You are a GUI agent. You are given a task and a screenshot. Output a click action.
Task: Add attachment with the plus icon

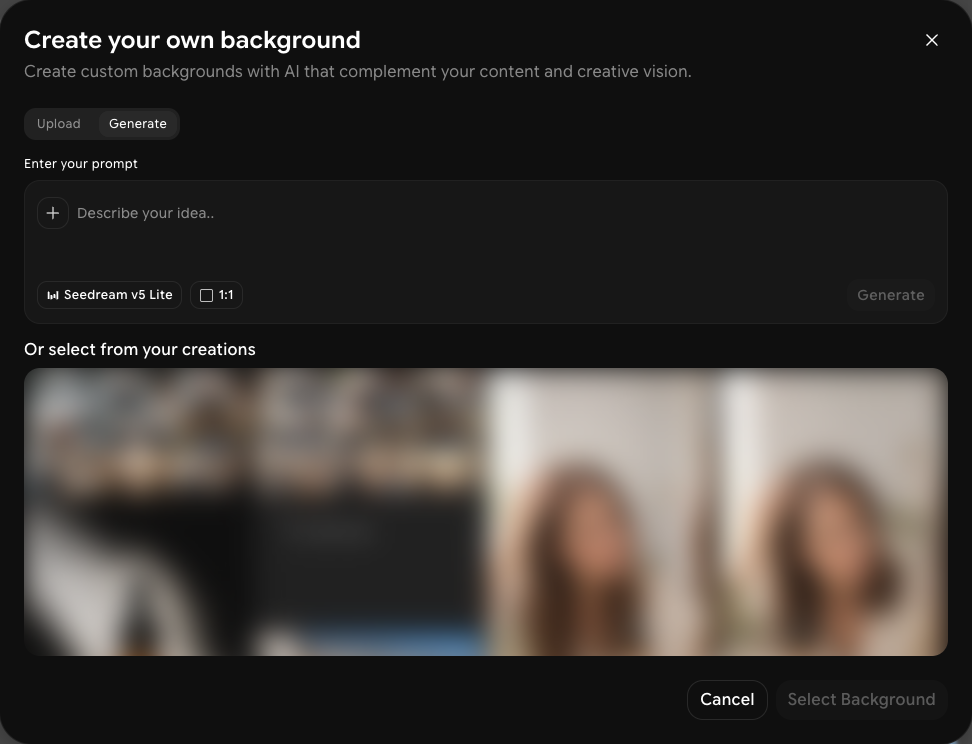(x=53, y=213)
